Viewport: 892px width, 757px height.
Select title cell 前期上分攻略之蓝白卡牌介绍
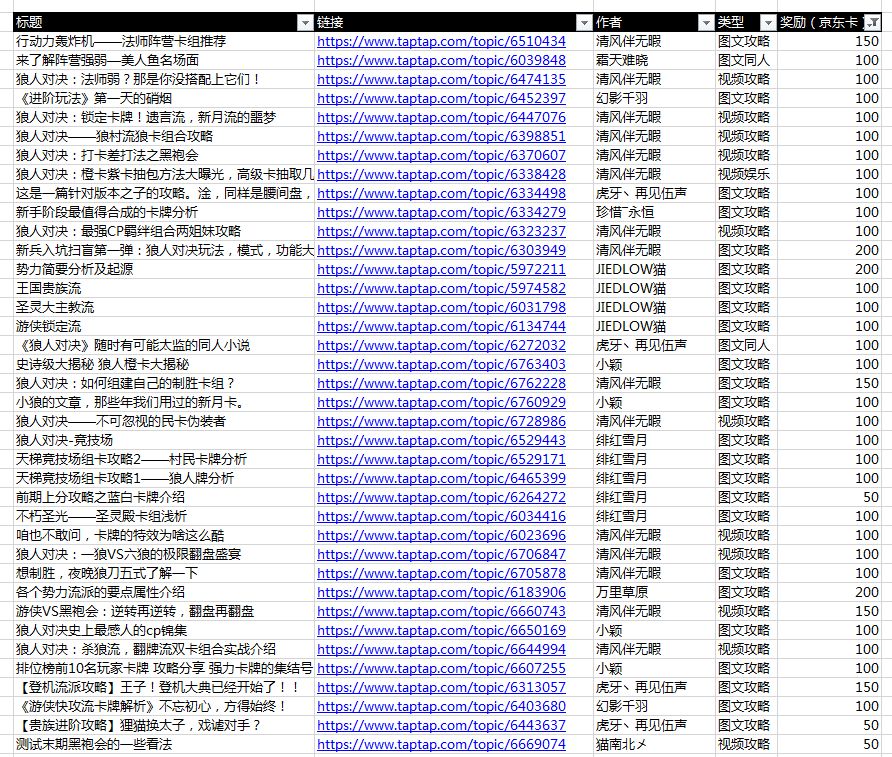164,498
